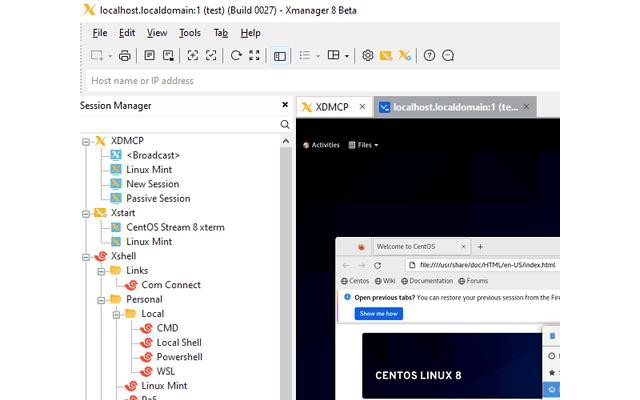Click the session tree scroll-up arrow

tap(286, 141)
